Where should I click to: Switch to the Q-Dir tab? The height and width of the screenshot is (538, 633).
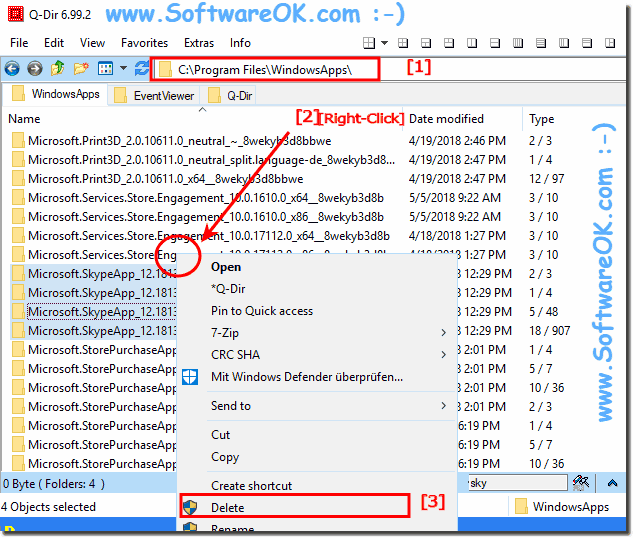(x=231, y=96)
